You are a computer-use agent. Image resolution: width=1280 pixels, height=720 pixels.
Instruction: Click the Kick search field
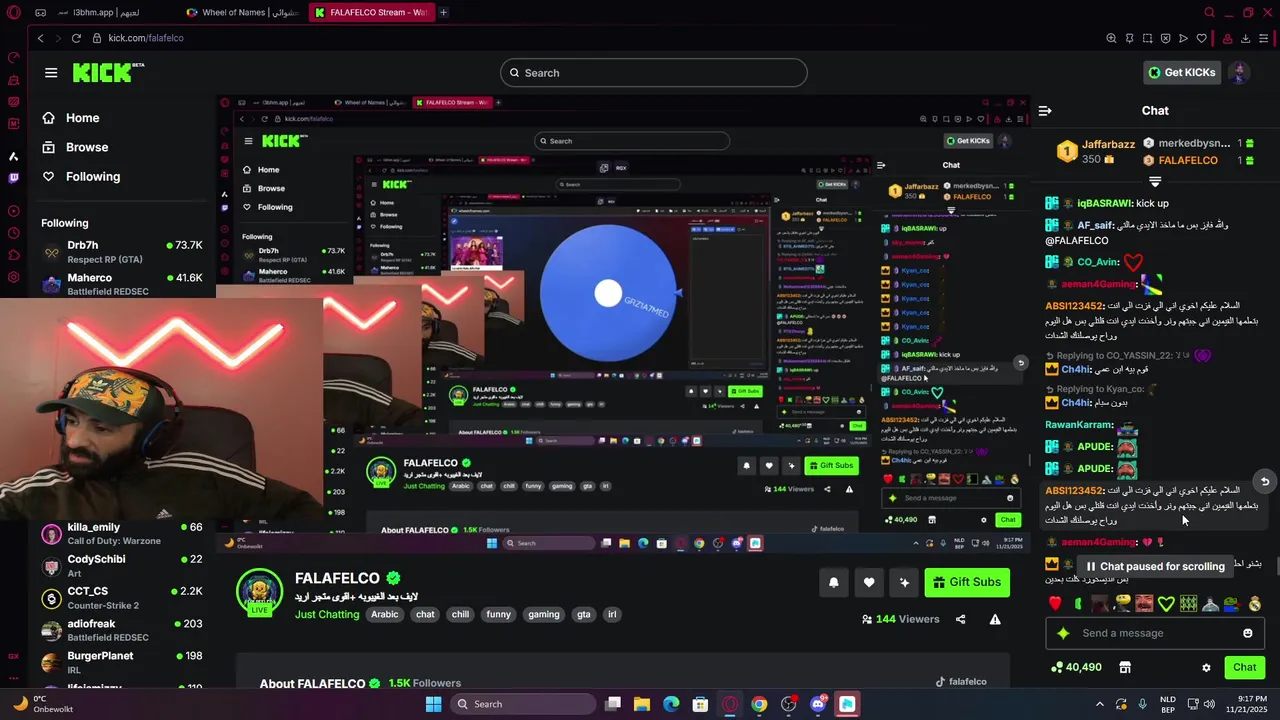tap(653, 73)
